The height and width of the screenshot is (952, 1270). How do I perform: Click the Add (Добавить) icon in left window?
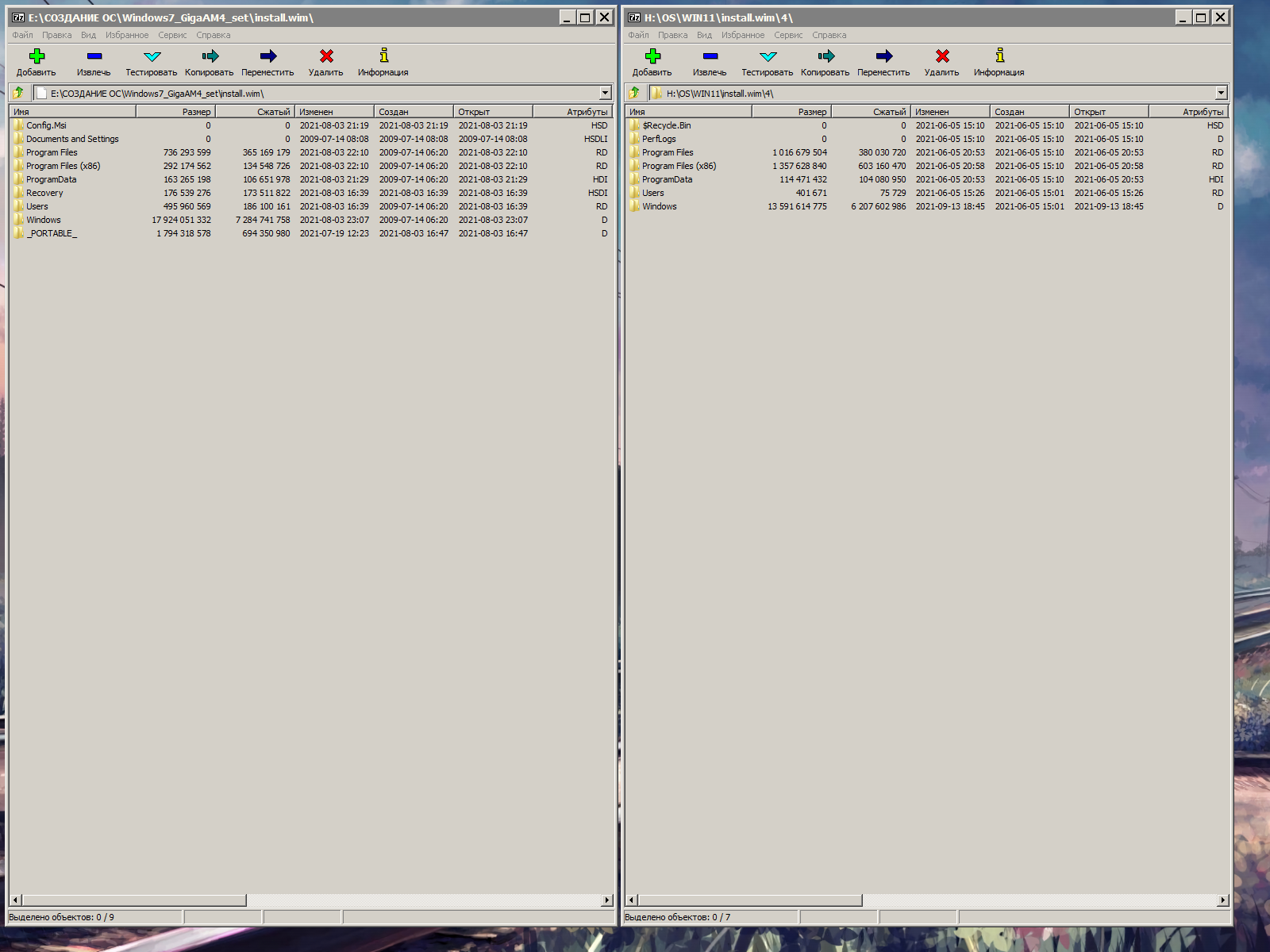point(37,56)
